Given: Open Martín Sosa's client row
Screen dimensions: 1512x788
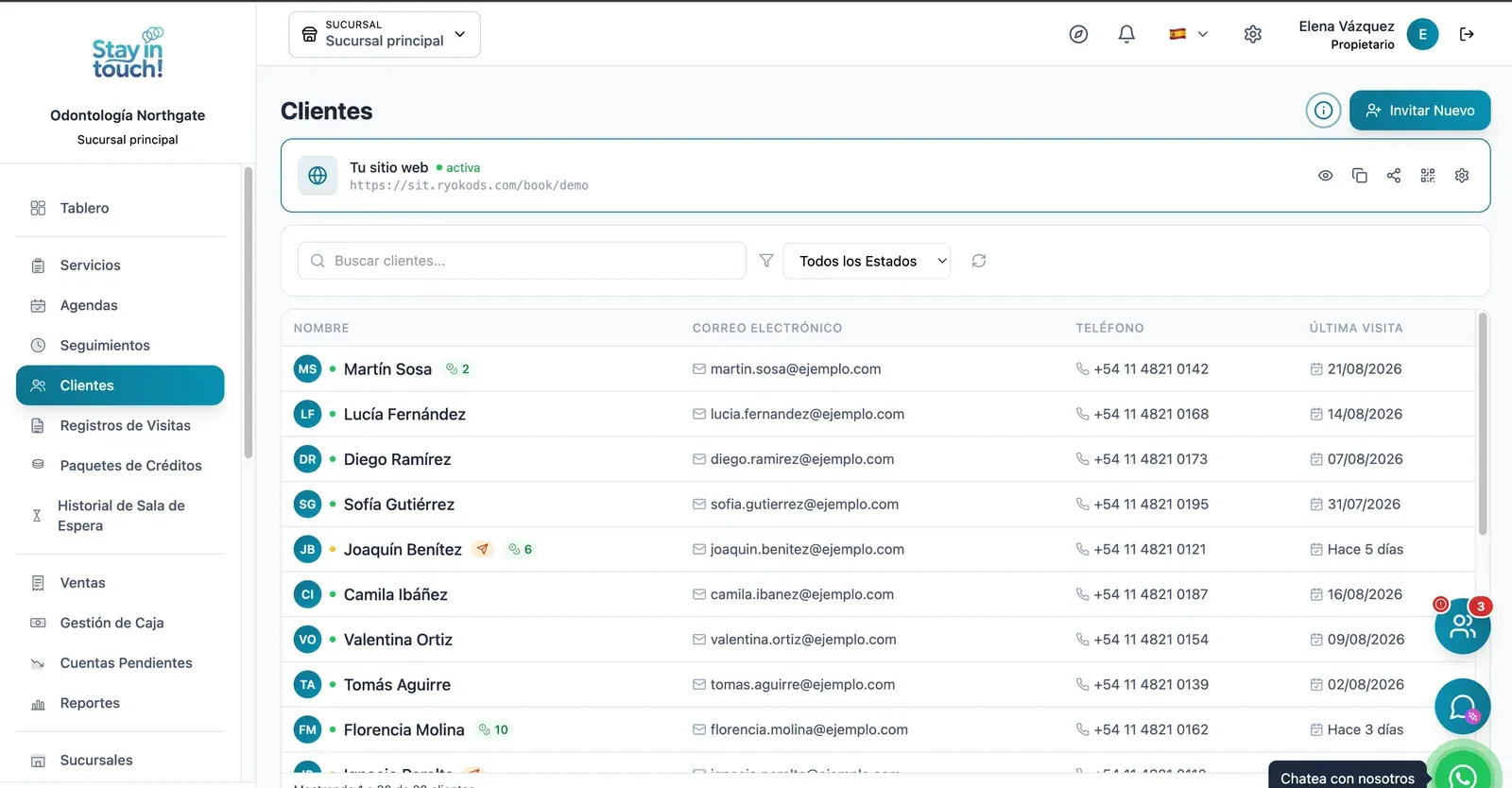Looking at the screenshot, I should tap(877, 368).
